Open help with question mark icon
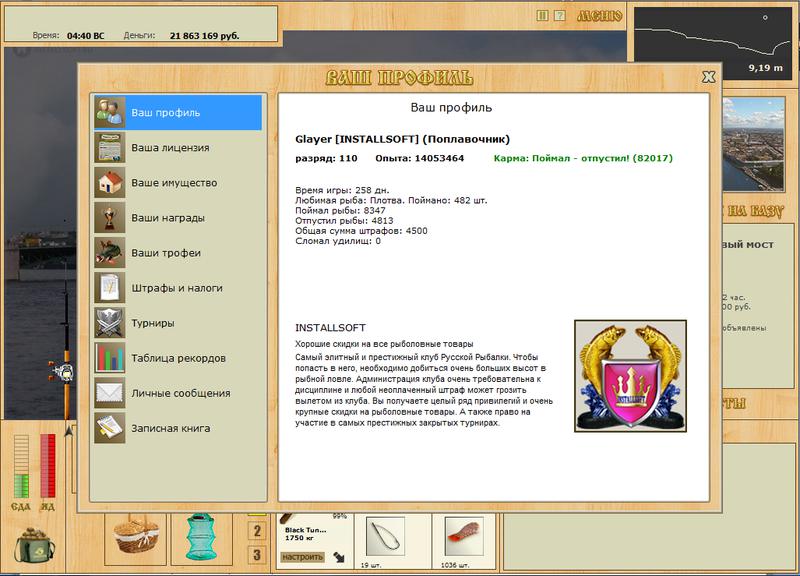Image resolution: width=800 pixels, height=576 pixels. coord(560,16)
